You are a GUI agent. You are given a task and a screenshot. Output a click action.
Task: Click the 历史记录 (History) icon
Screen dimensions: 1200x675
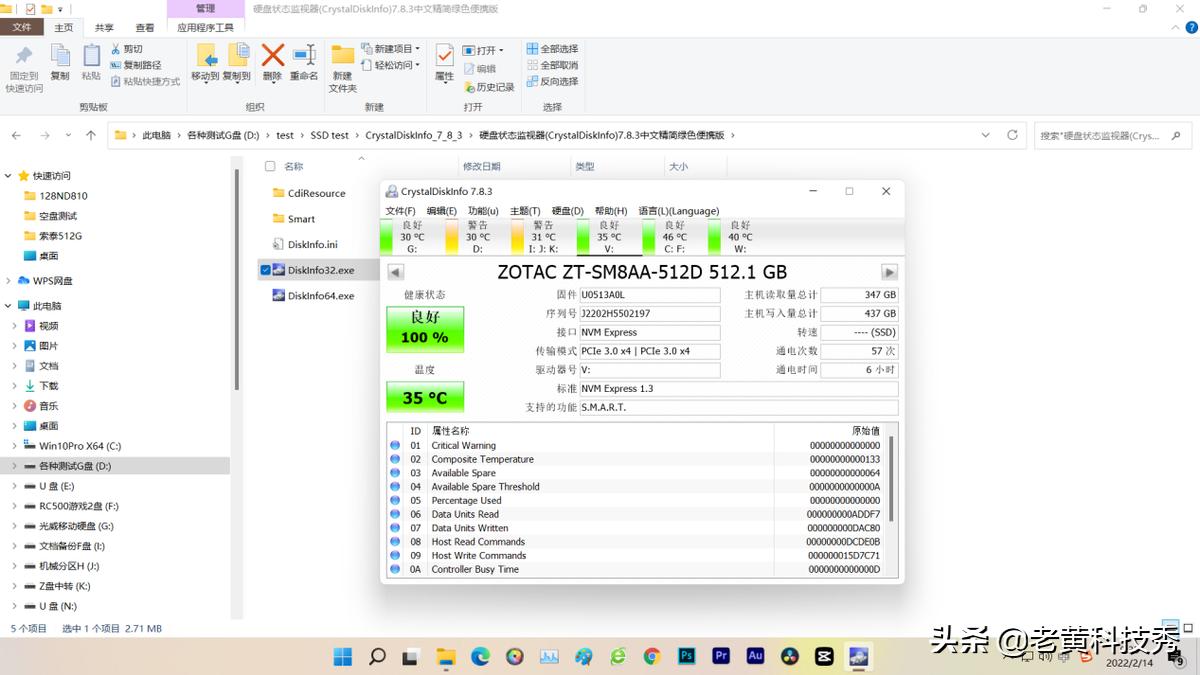tap(489, 87)
